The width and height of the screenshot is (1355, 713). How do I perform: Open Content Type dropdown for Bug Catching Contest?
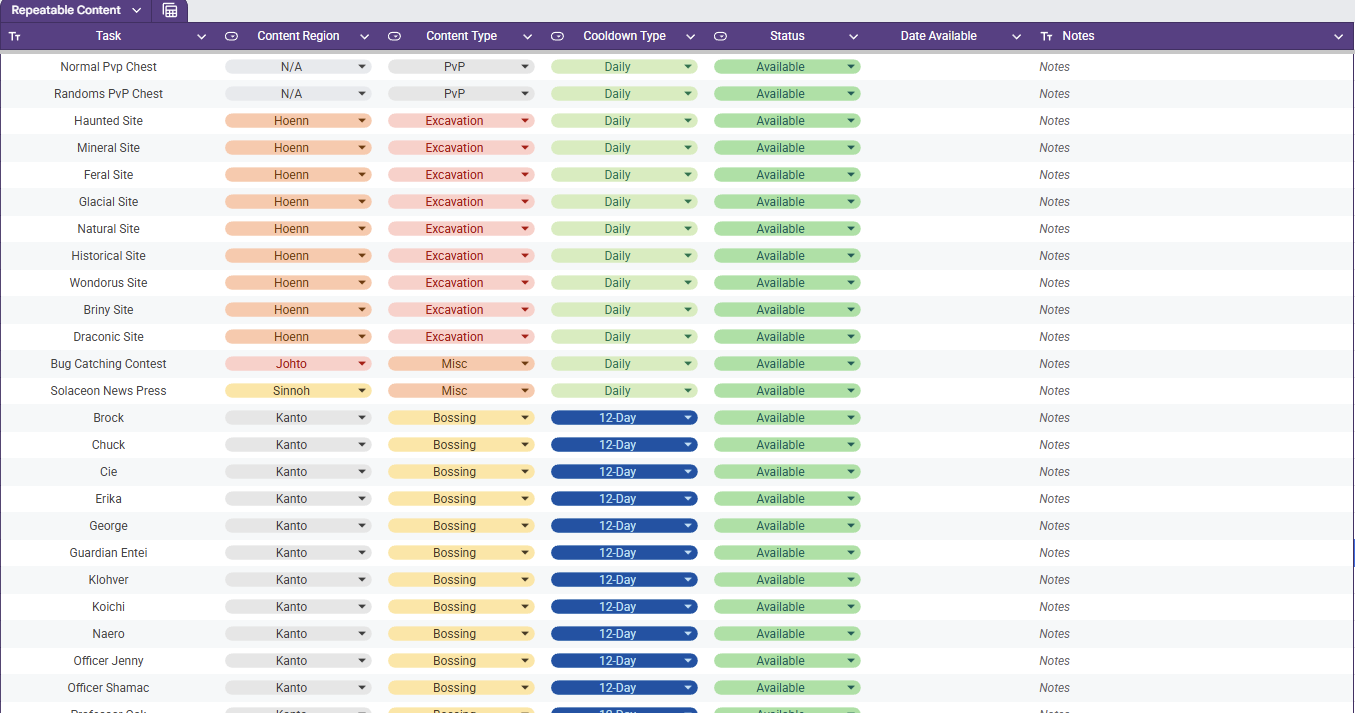coord(525,364)
